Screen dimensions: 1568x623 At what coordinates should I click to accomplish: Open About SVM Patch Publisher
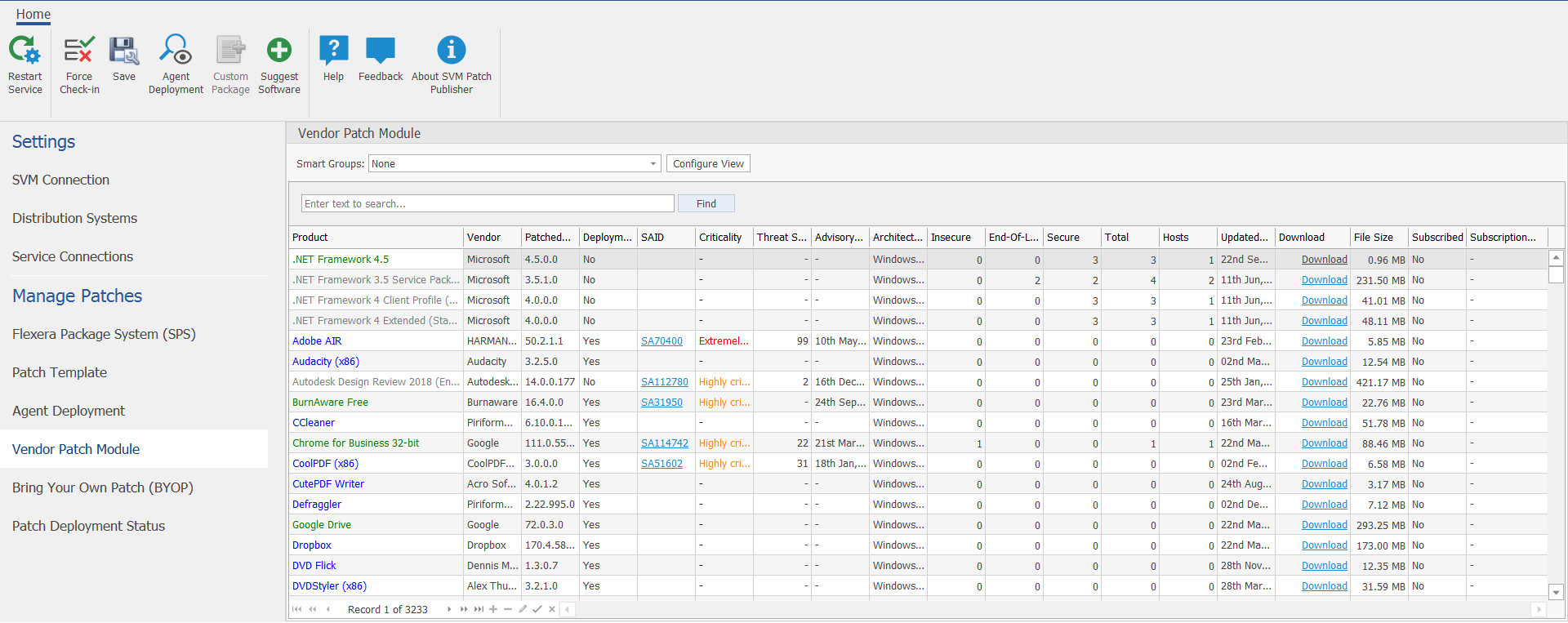pos(452,51)
